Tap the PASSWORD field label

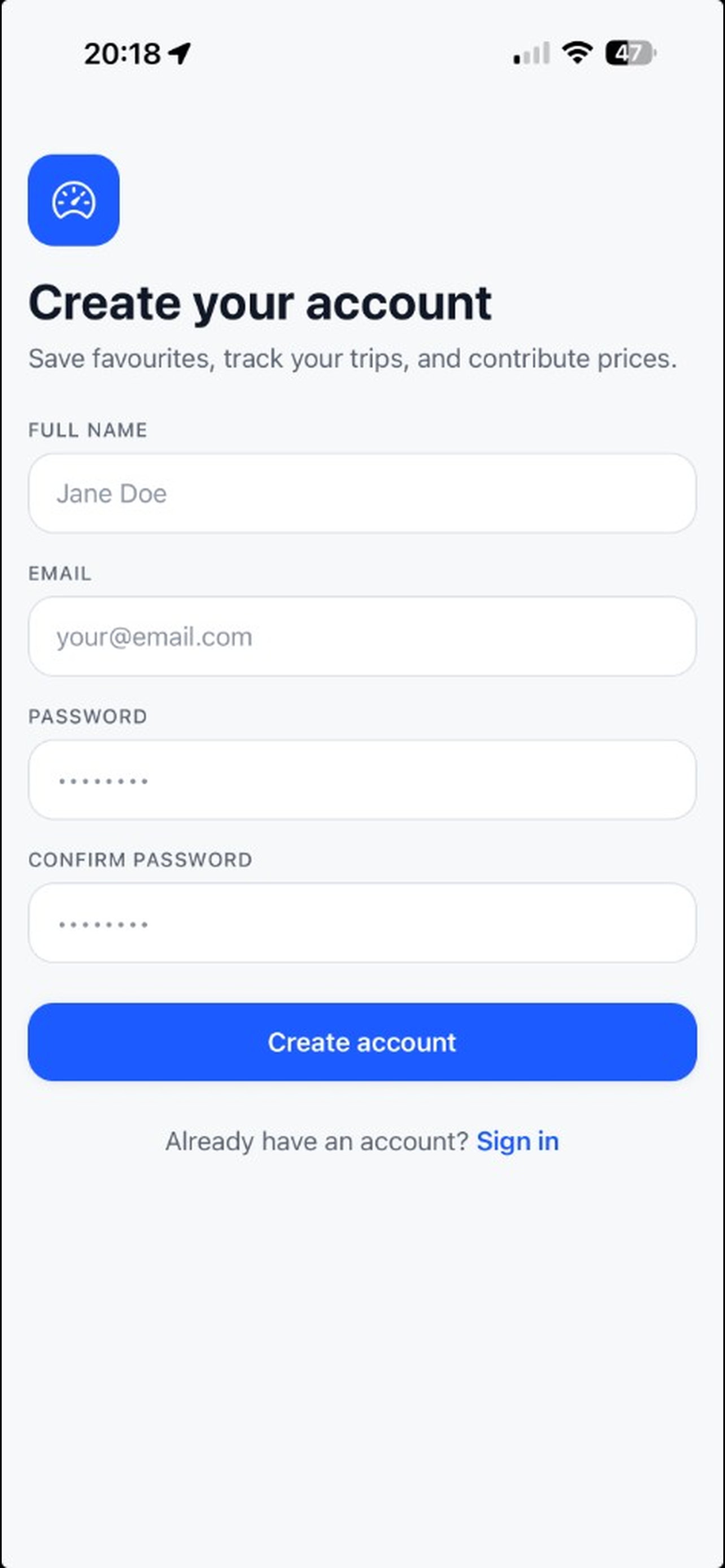(88, 716)
